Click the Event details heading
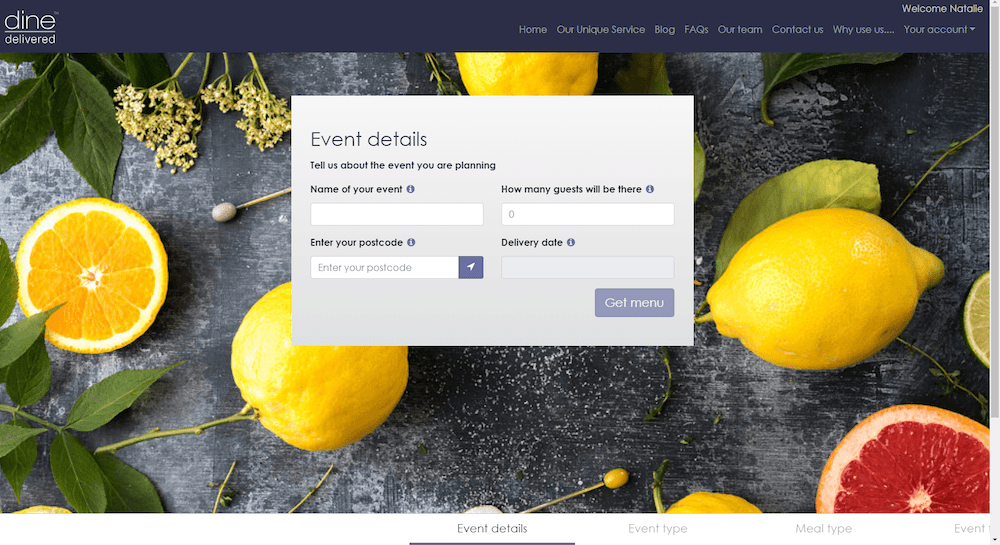The height and width of the screenshot is (545, 1000). coord(369,139)
